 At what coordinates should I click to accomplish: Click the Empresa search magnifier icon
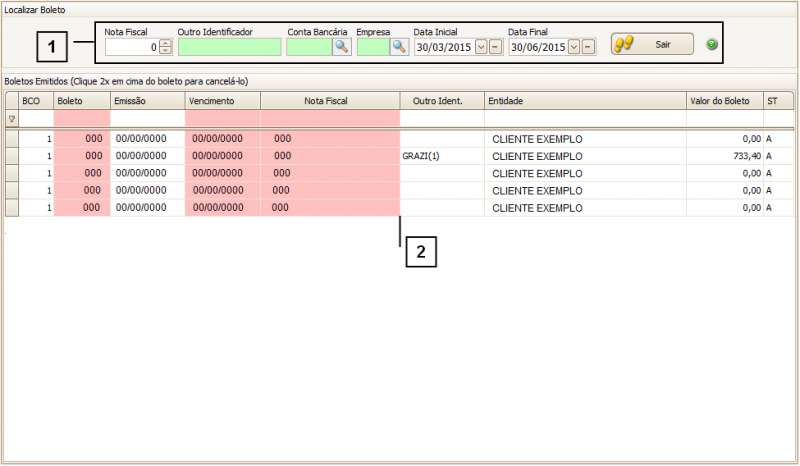coord(398,47)
